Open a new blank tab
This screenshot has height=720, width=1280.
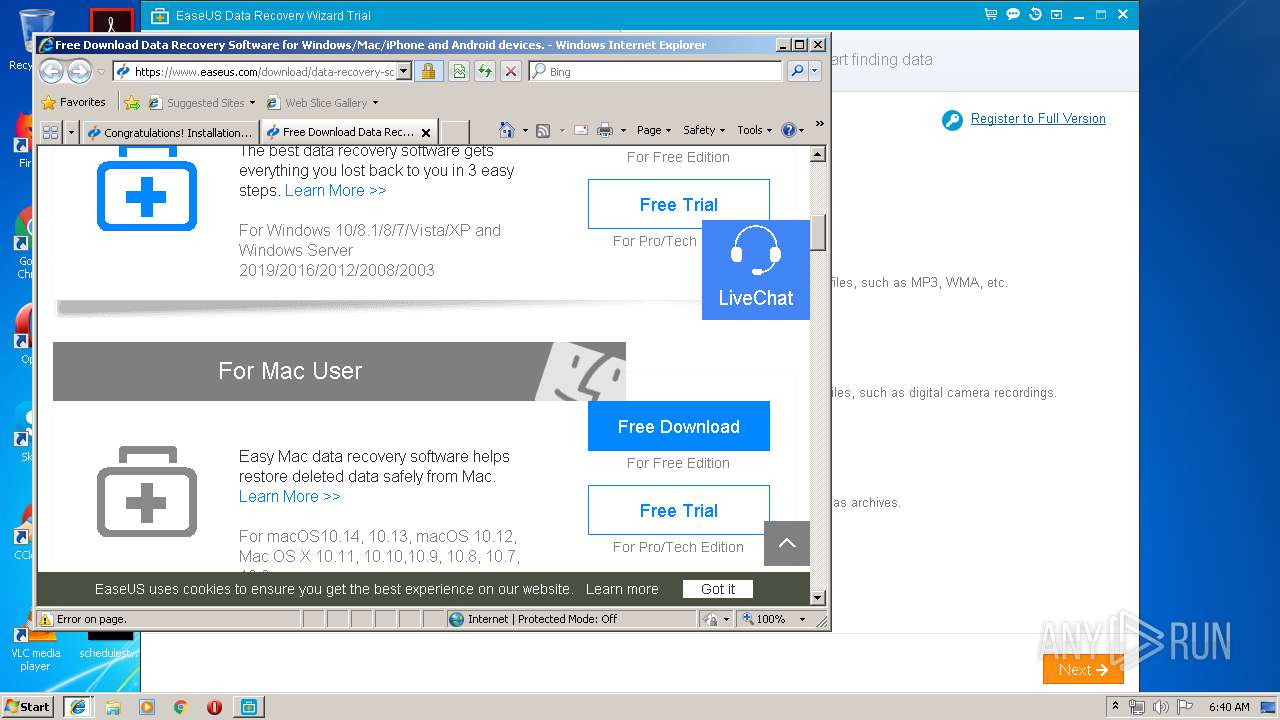click(x=454, y=132)
